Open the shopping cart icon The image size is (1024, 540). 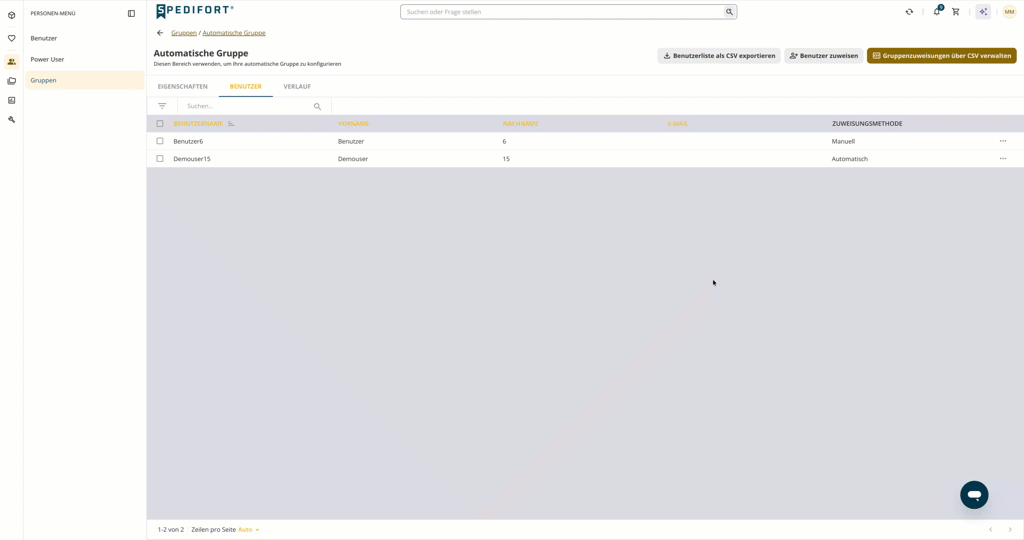point(955,12)
